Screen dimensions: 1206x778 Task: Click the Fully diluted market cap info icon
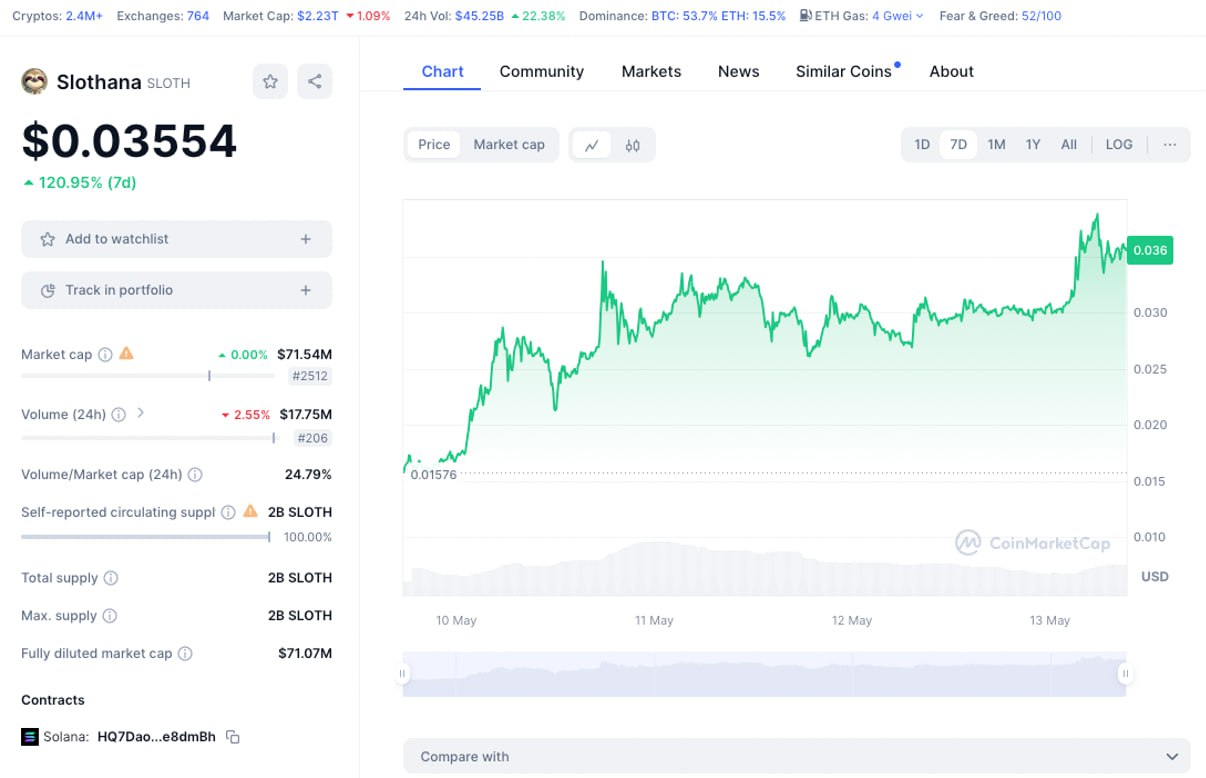[185, 654]
